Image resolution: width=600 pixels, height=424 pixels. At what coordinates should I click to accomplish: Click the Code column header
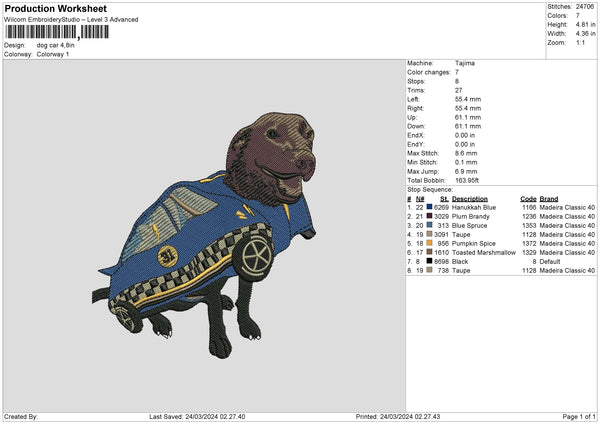tap(528, 198)
